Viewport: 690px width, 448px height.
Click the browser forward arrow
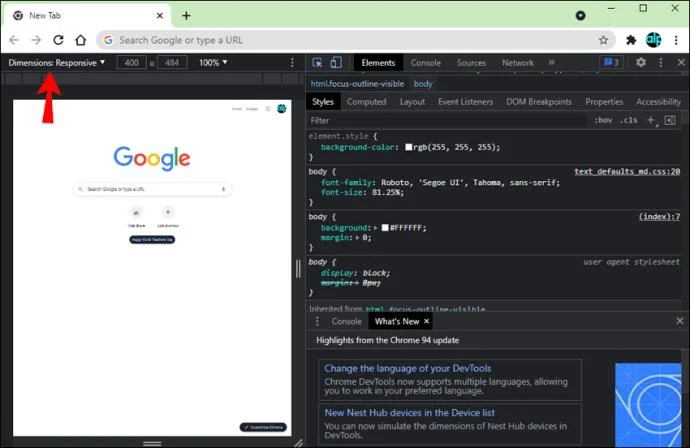[x=36, y=40]
